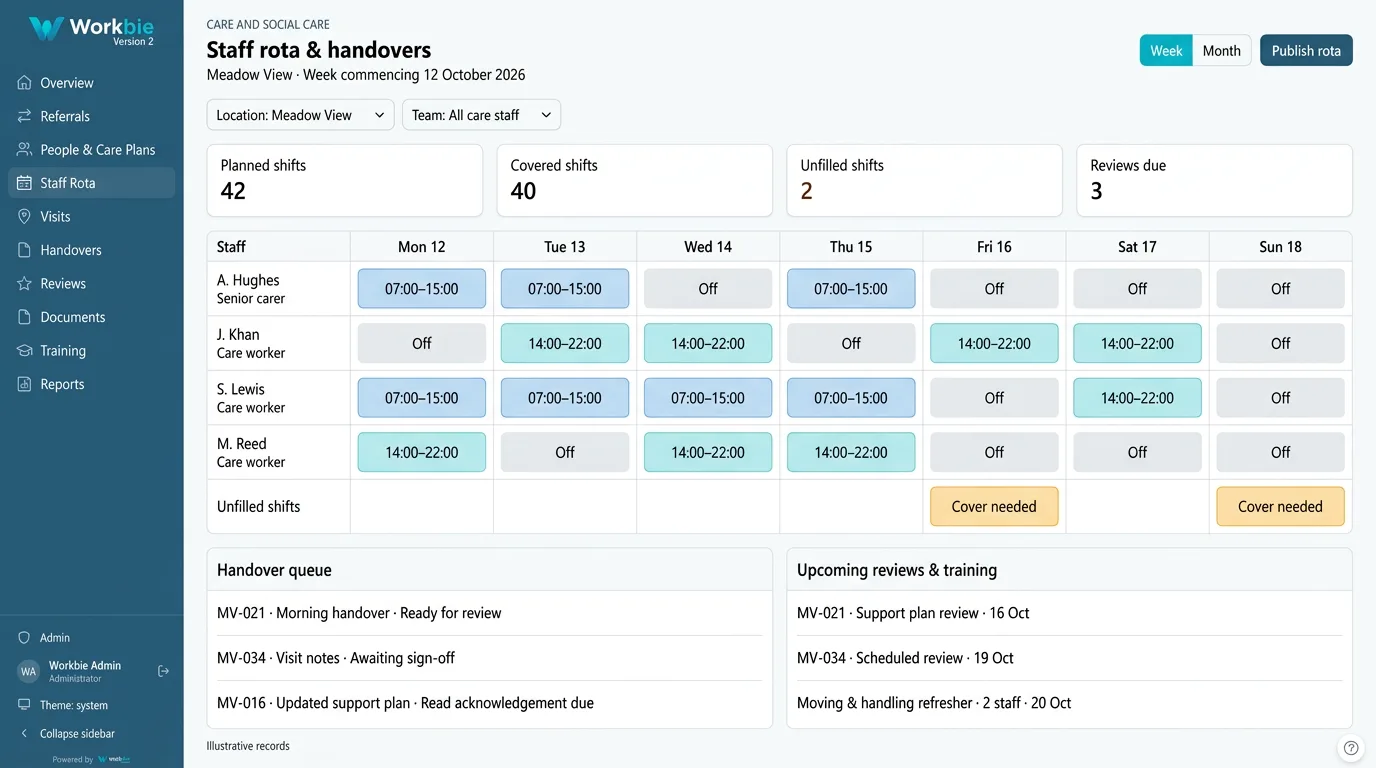Switch to Month view
The height and width of the screenshot is (768, 1376).
pos(1221,51)
